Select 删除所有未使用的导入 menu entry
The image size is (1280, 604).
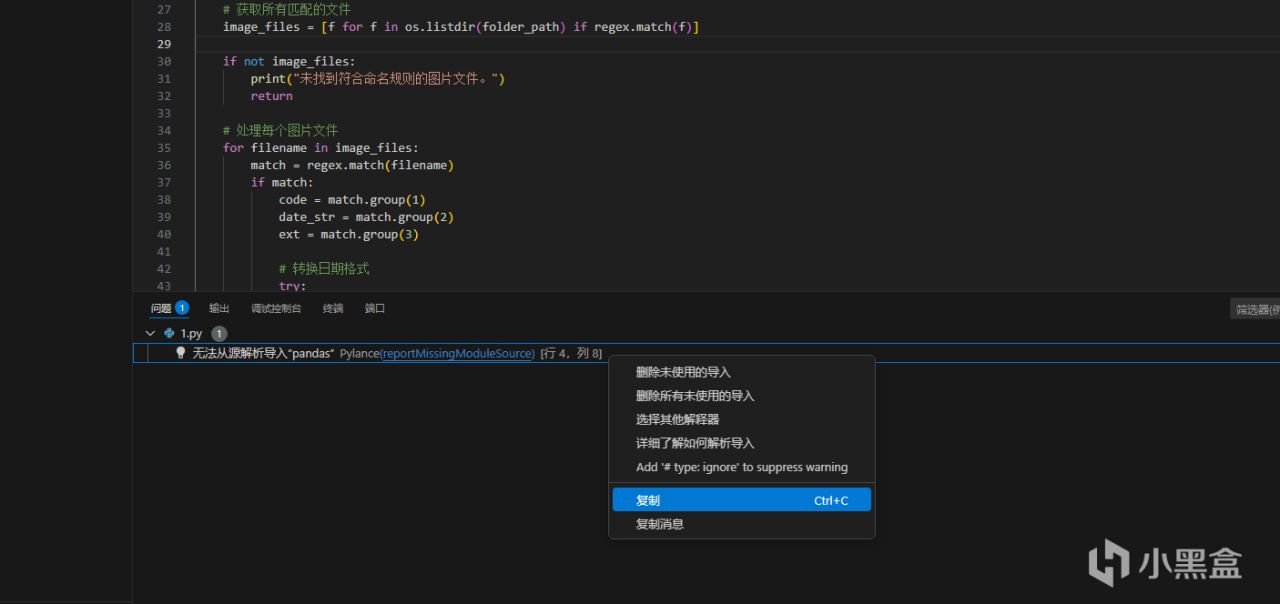point(695,396)
